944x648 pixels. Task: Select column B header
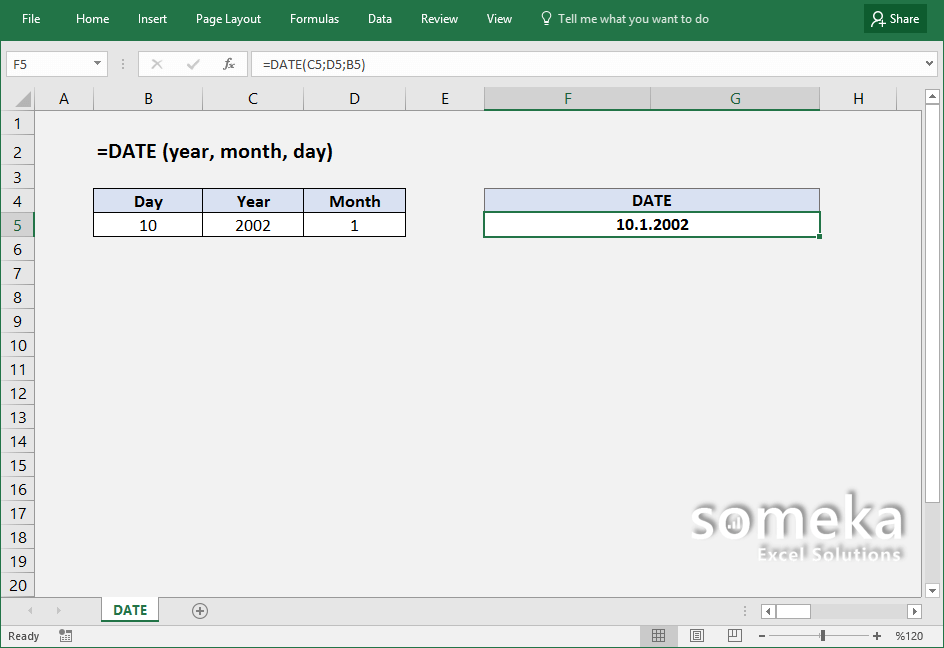pyautogui.click(x=148, y=99)
